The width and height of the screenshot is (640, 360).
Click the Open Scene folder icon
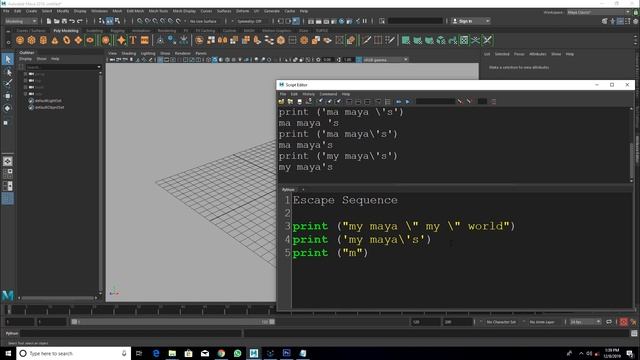pyautogui.click(x=57, y=21)
